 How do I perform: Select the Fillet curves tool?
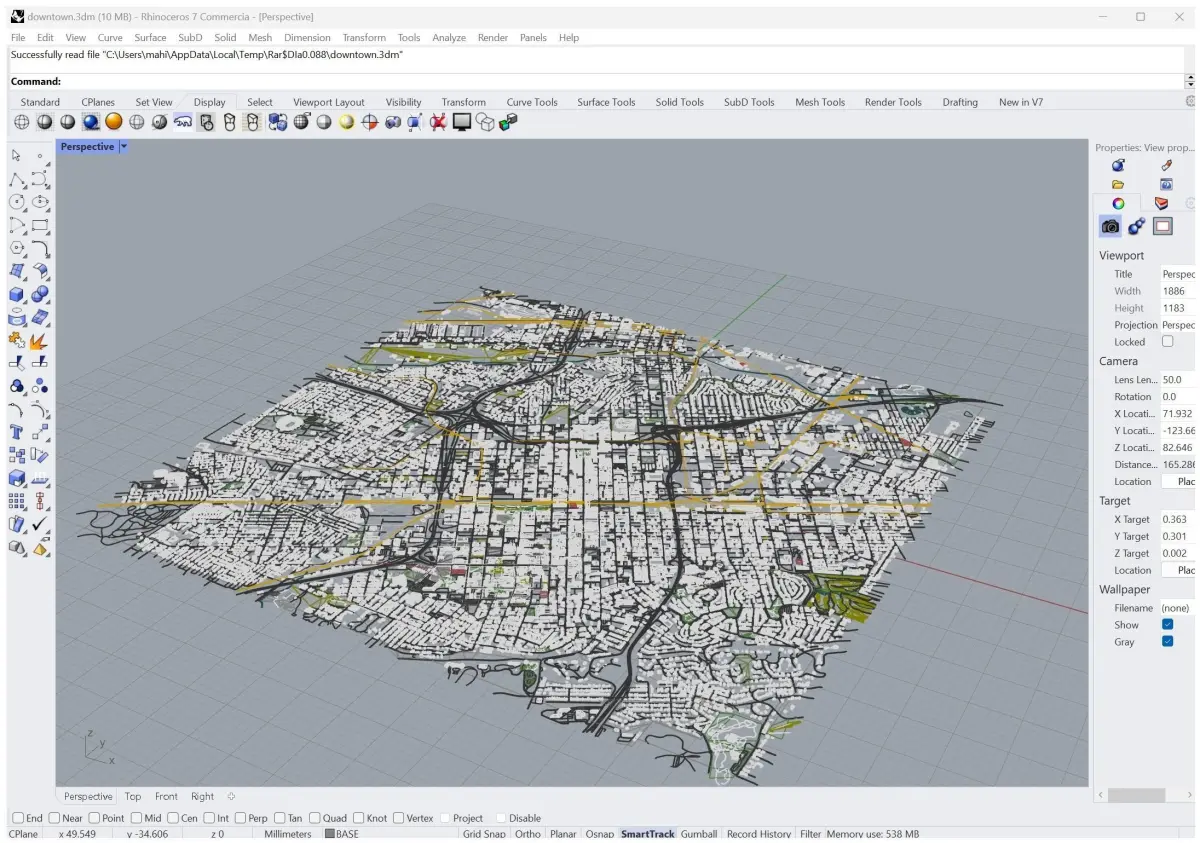40,248
